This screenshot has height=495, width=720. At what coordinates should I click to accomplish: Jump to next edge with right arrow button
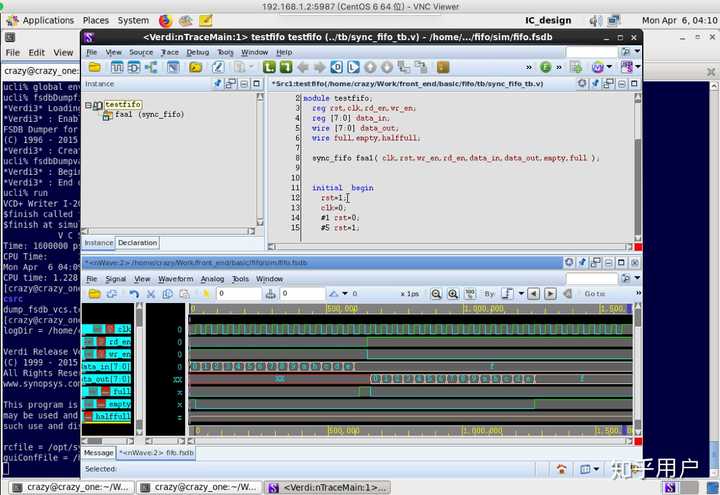pos(549,294)
